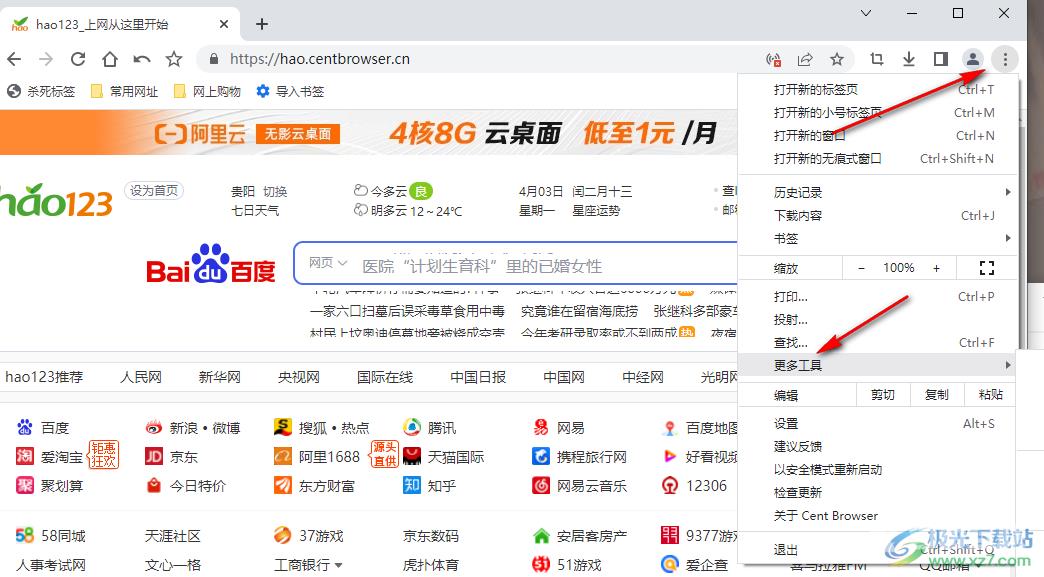The height and width of the screenshot is (577, 1044).
Task: Click the 杀死标签 bookmark
Action: (x=41, y=91)
